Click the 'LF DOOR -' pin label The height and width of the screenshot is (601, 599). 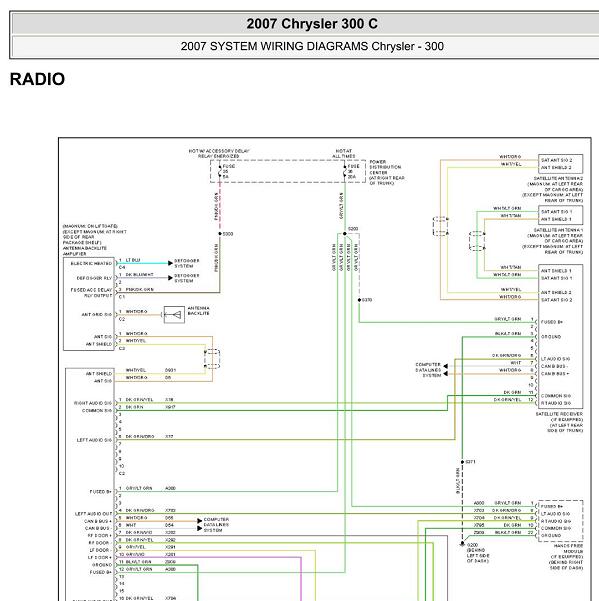pyautogui.click(x=100, y=550)
